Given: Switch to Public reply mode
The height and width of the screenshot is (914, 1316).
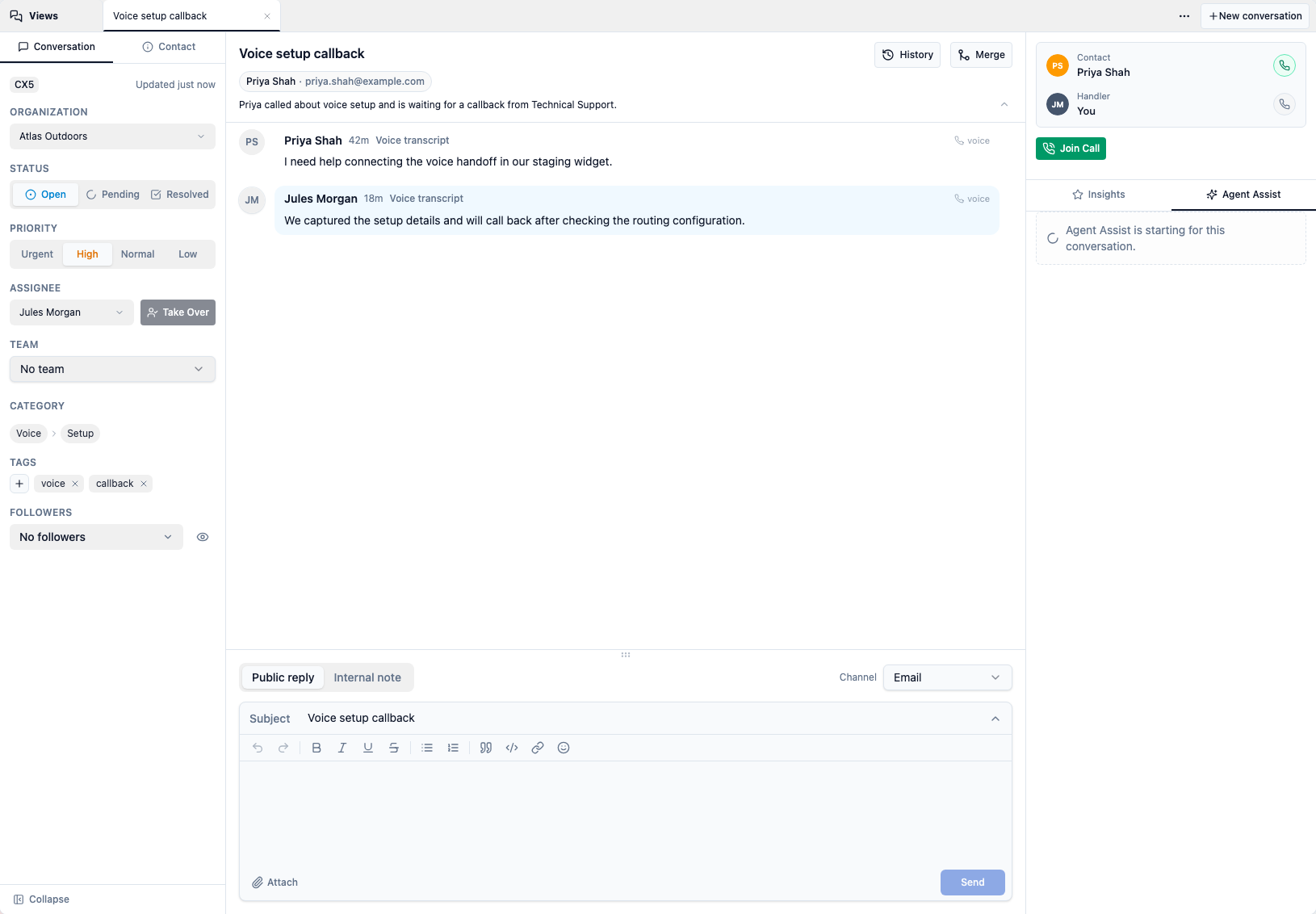Looking at the screenshot, I should coord(283,677).
